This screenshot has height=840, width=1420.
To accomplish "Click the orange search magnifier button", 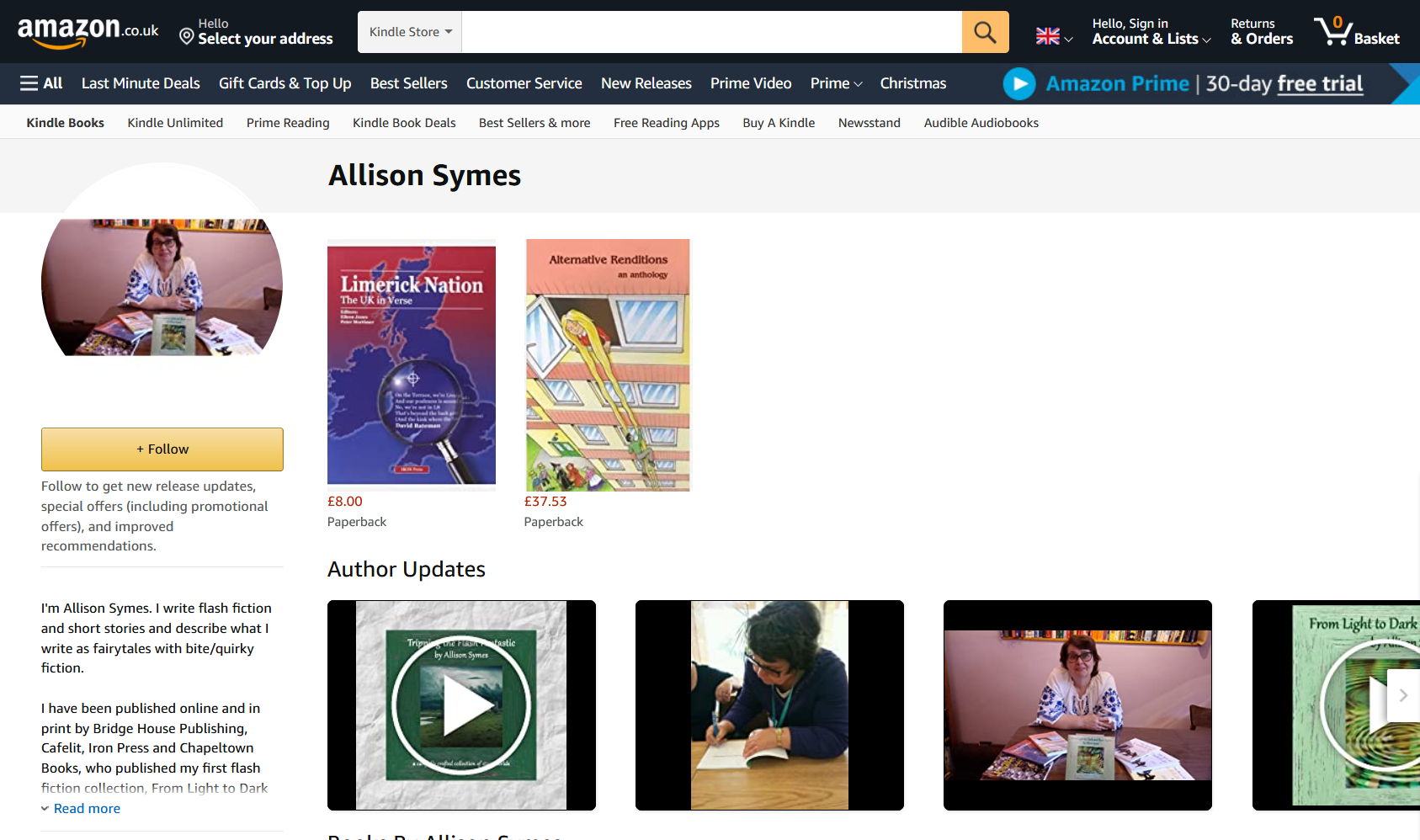I will click(x=985, y=32).
